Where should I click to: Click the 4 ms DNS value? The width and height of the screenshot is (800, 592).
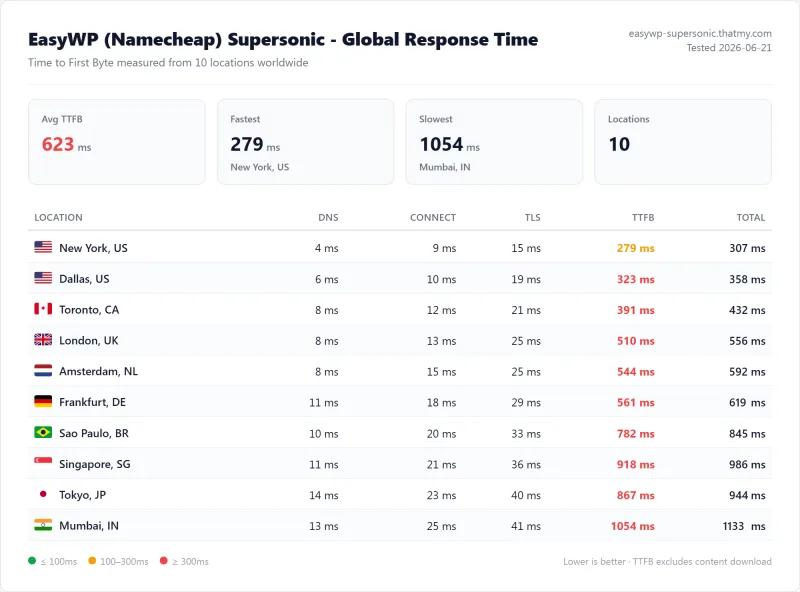pos(327,248)
